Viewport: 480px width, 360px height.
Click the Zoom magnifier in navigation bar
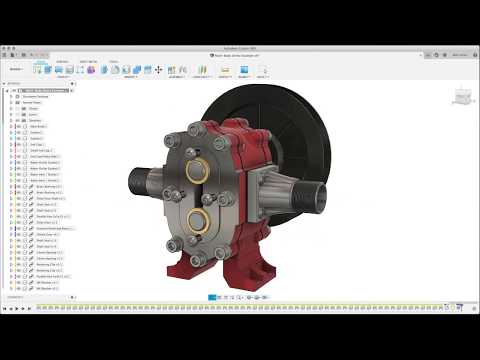(x=239, y=297)
